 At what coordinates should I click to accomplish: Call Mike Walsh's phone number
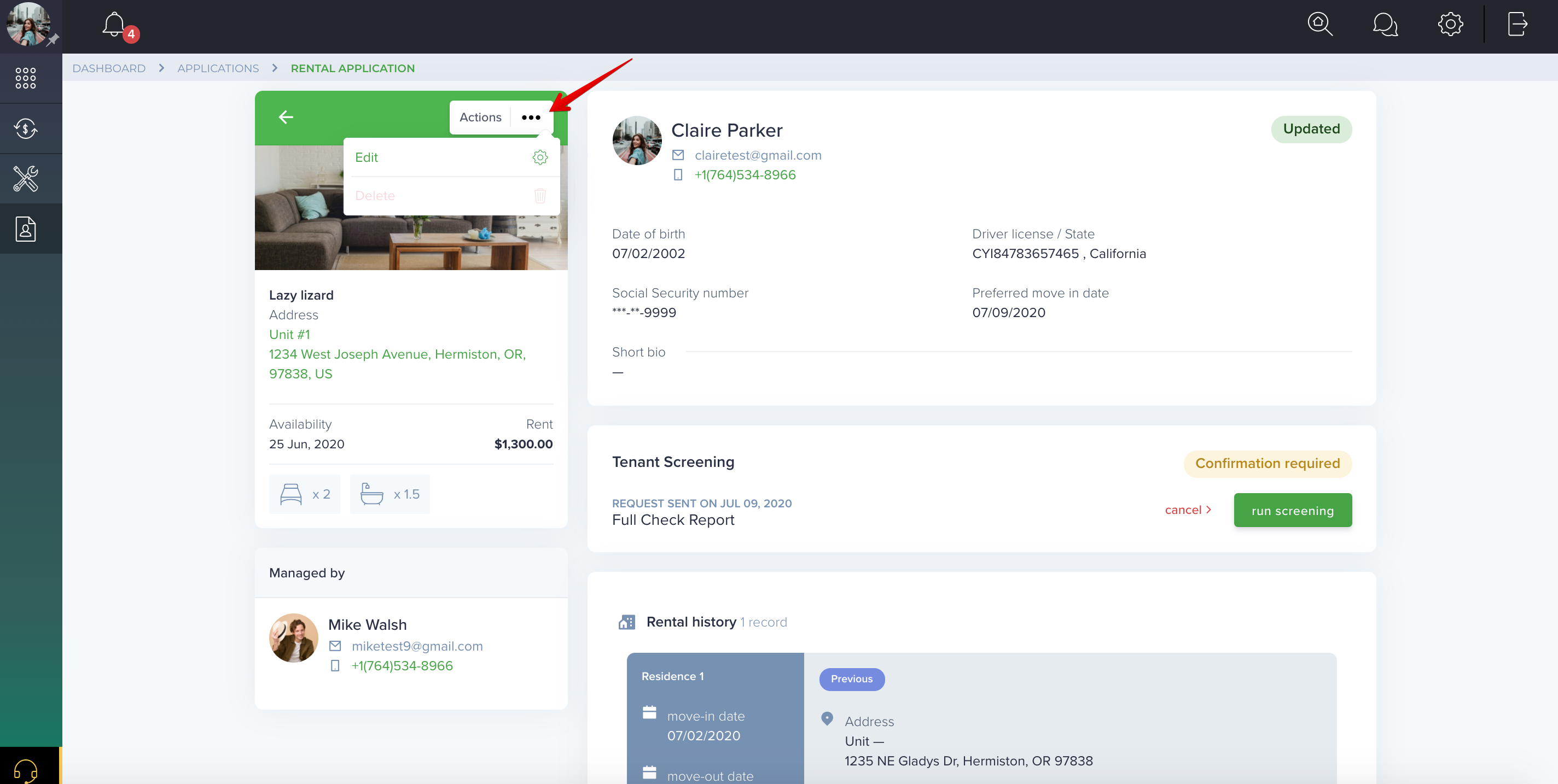point(402,666)
